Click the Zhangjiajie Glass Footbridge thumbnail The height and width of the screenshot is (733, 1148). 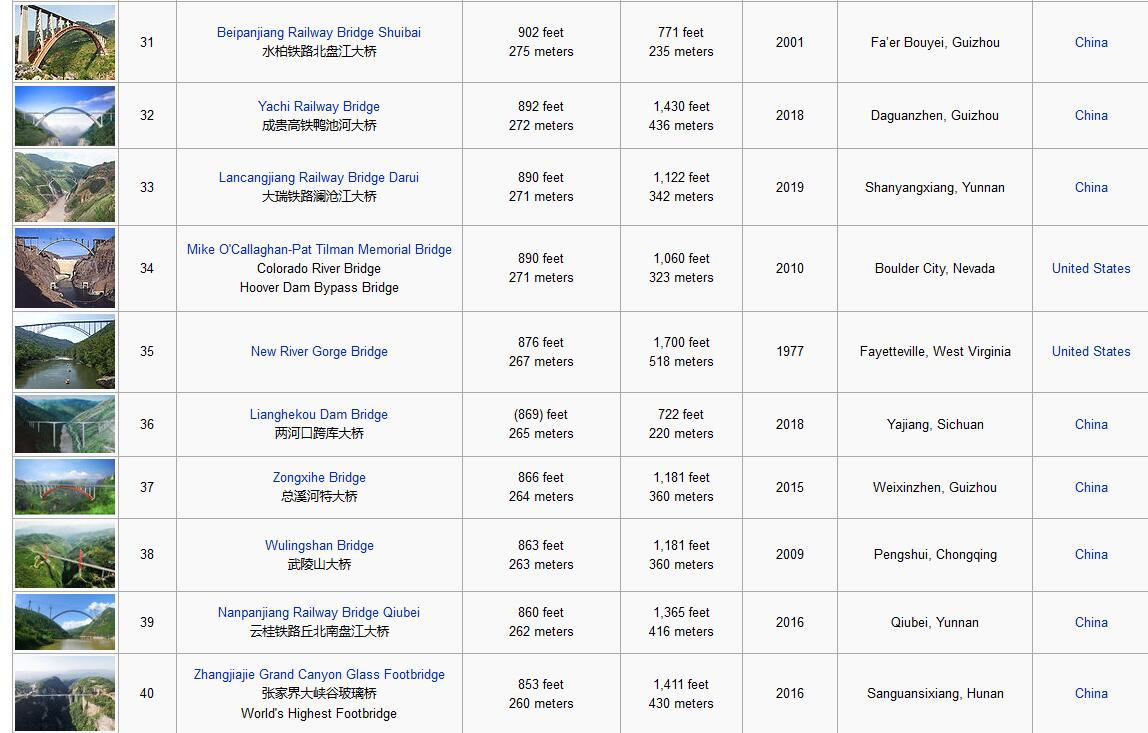[x=65, y=693]
